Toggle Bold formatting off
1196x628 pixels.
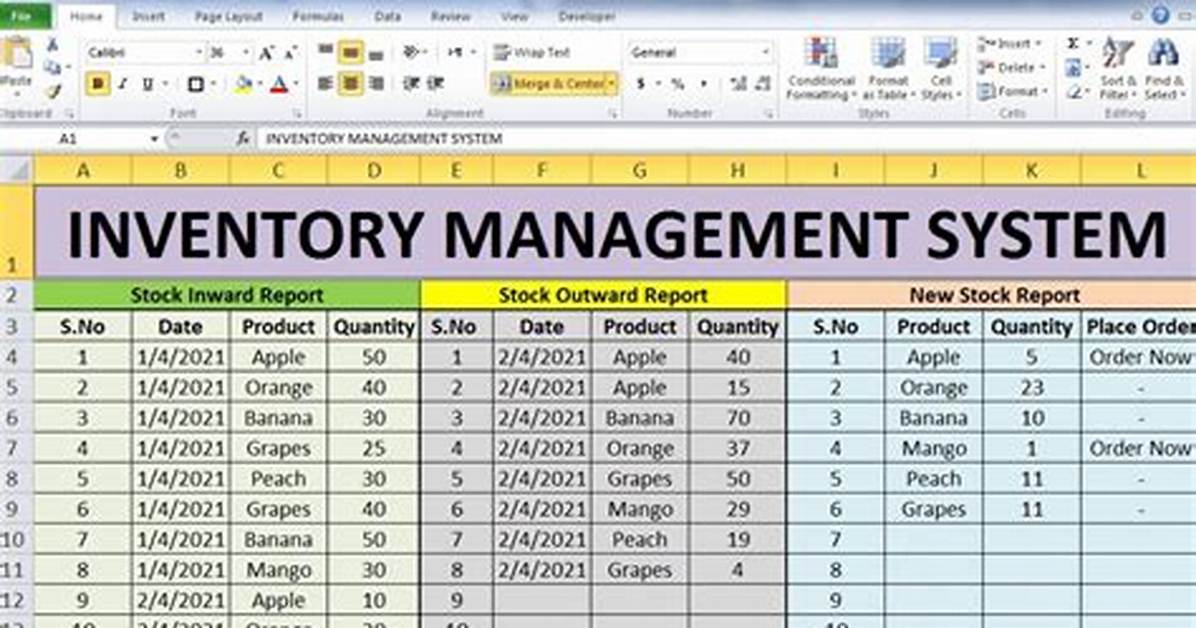click(98, 84)
